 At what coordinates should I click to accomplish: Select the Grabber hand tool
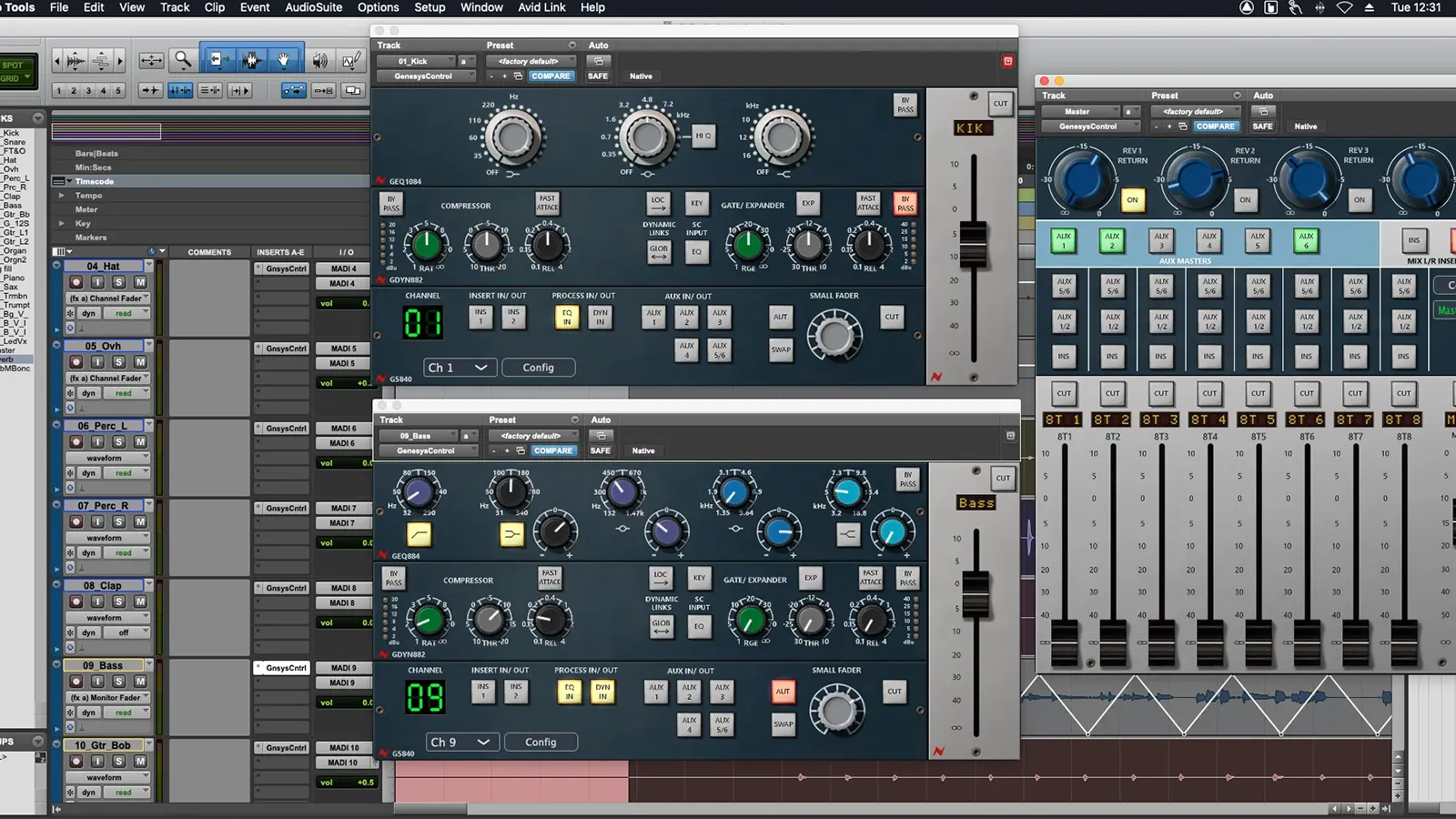coord(283,60)
